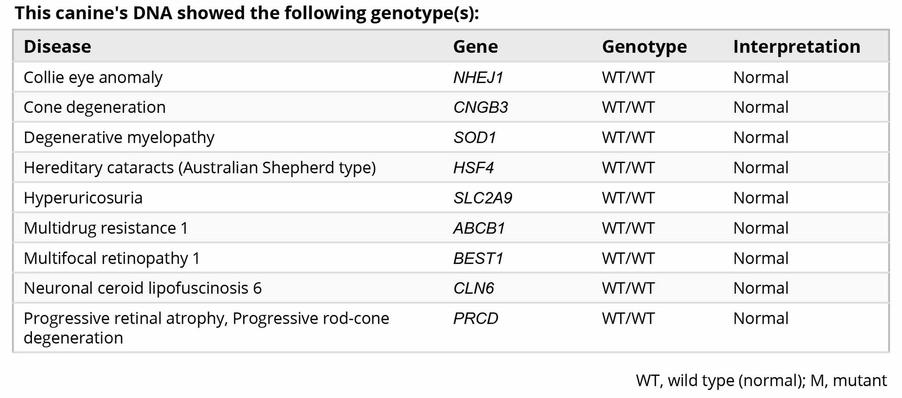902x398 pixels.
Task: Click the Disease column header
Action: pyautogui.click(x=57, y=47)
